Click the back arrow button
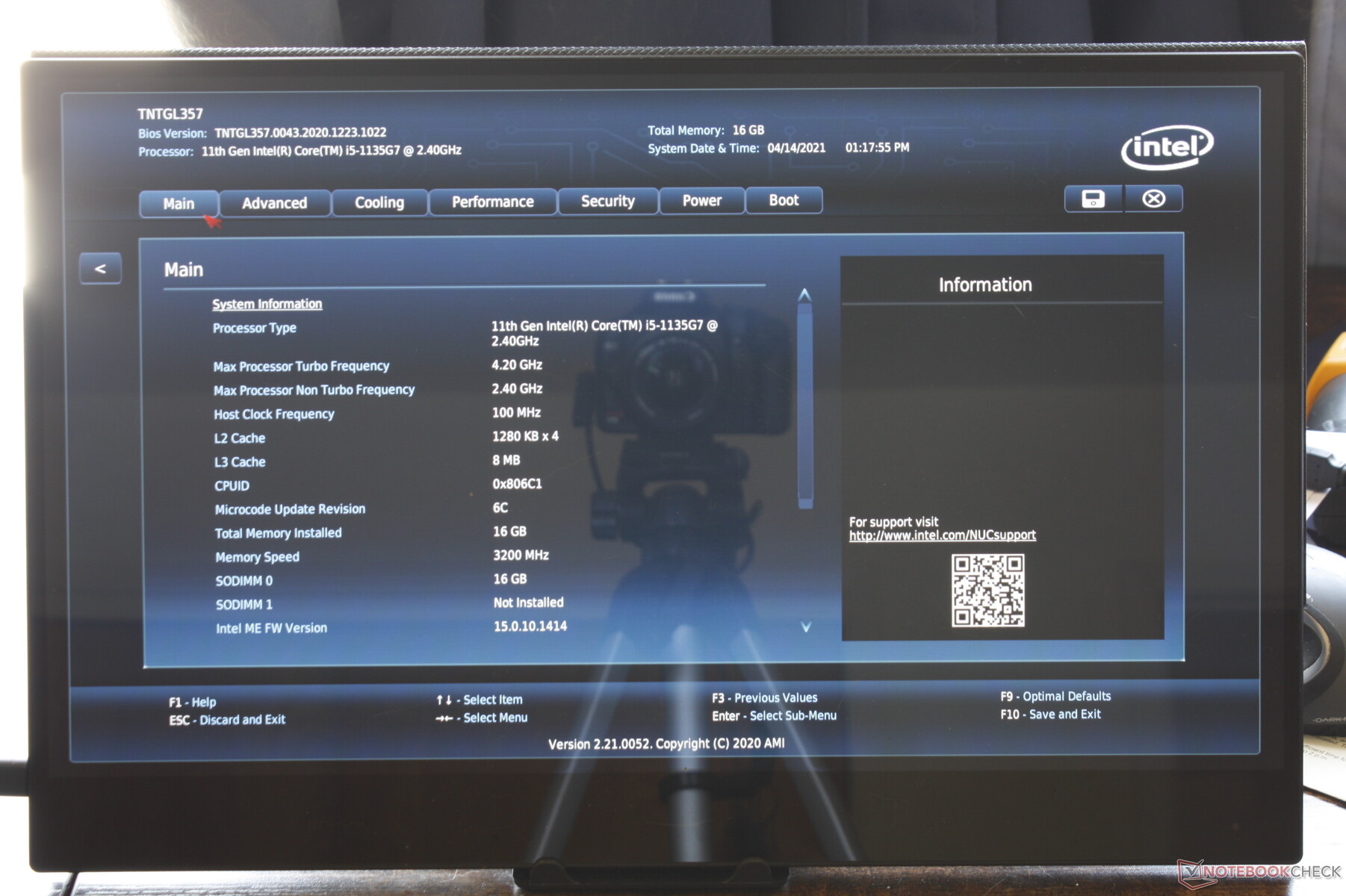This screenshot has width=1346, height=896. (100, 269)
